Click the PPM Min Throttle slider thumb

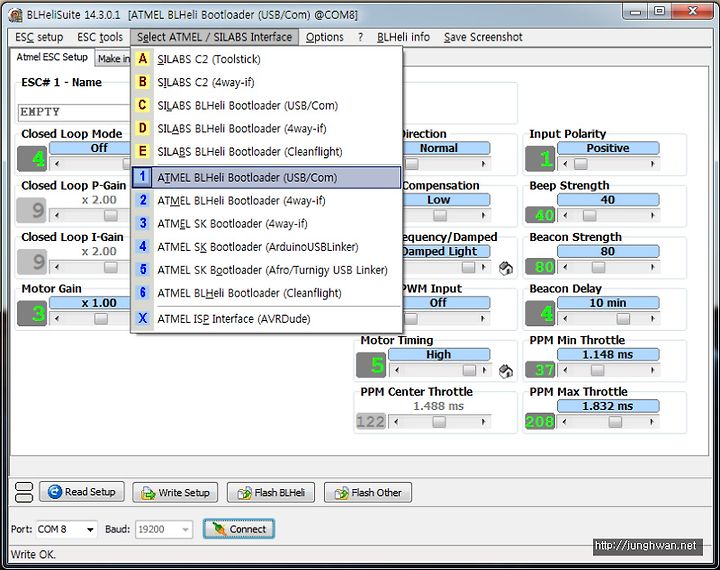[597, 370]
